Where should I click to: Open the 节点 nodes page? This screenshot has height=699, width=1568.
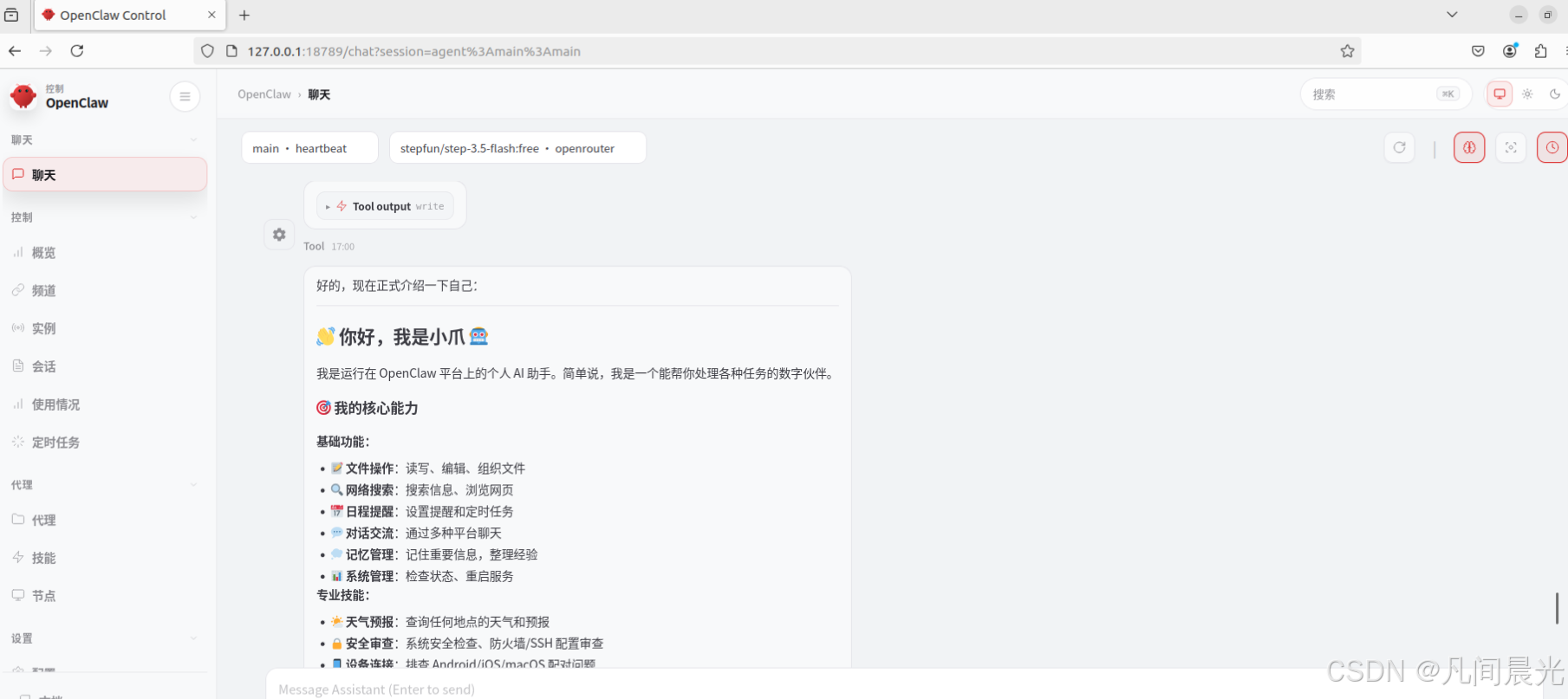tap(105, 596)
